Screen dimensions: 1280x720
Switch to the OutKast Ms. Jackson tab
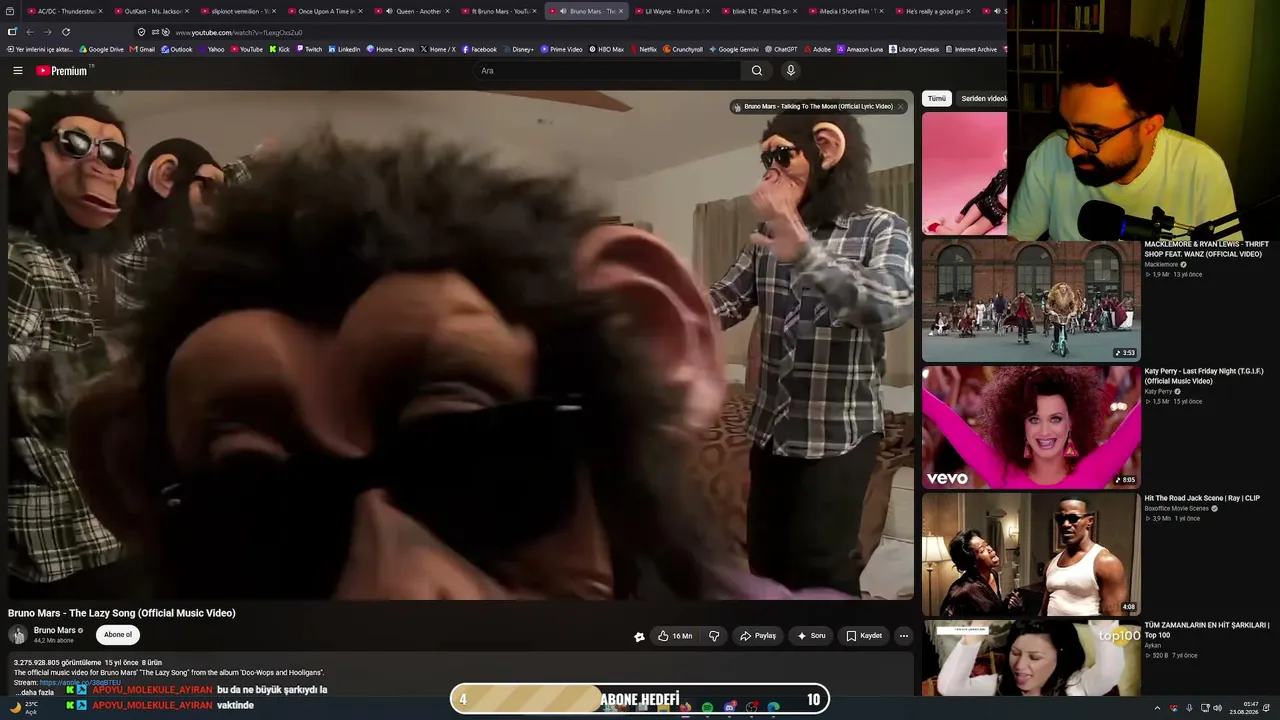[151, 11]
